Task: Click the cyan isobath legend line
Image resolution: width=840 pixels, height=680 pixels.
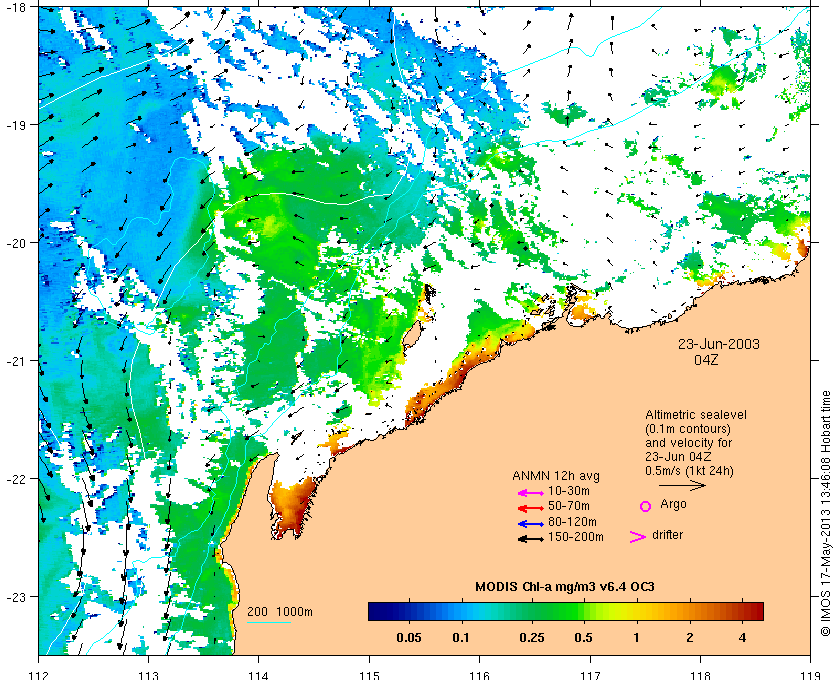Action: tap(269, 622)
